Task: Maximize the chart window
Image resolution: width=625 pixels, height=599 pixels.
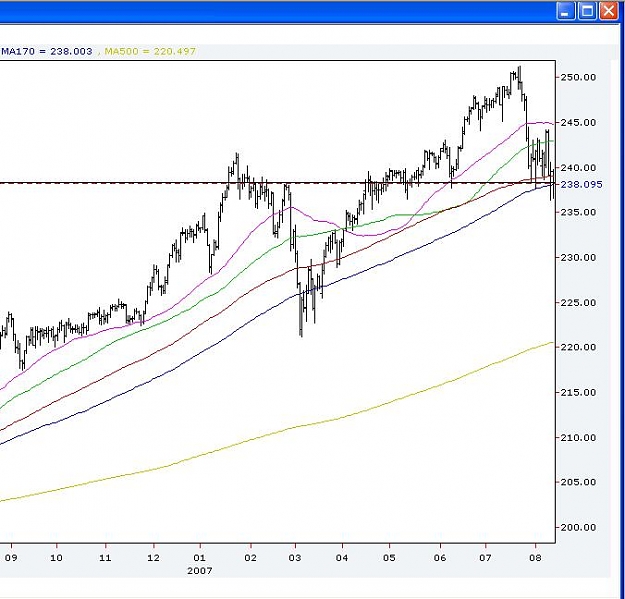Action: pyautogui.click(x=587, y=11)
